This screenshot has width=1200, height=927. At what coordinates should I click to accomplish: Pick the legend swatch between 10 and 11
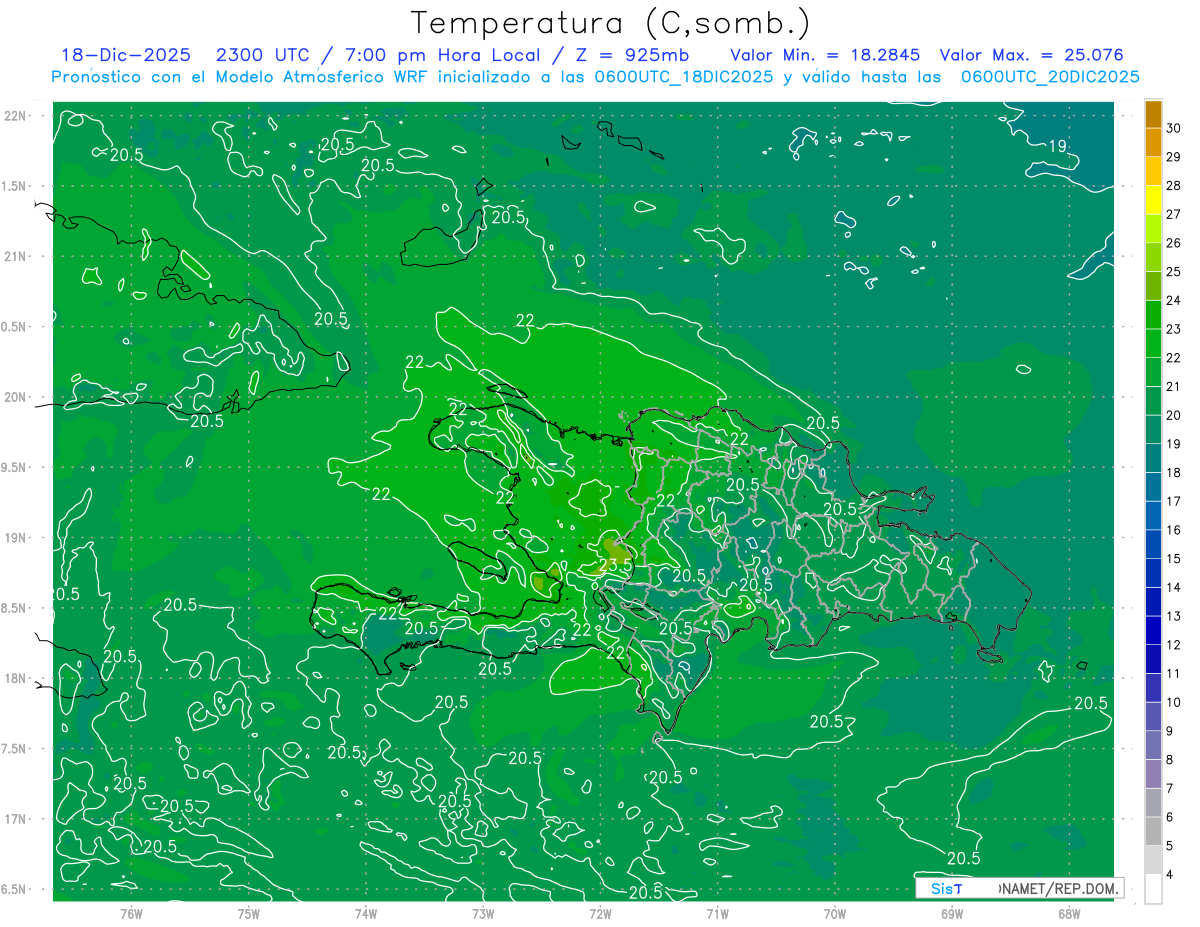[1153, 688]
